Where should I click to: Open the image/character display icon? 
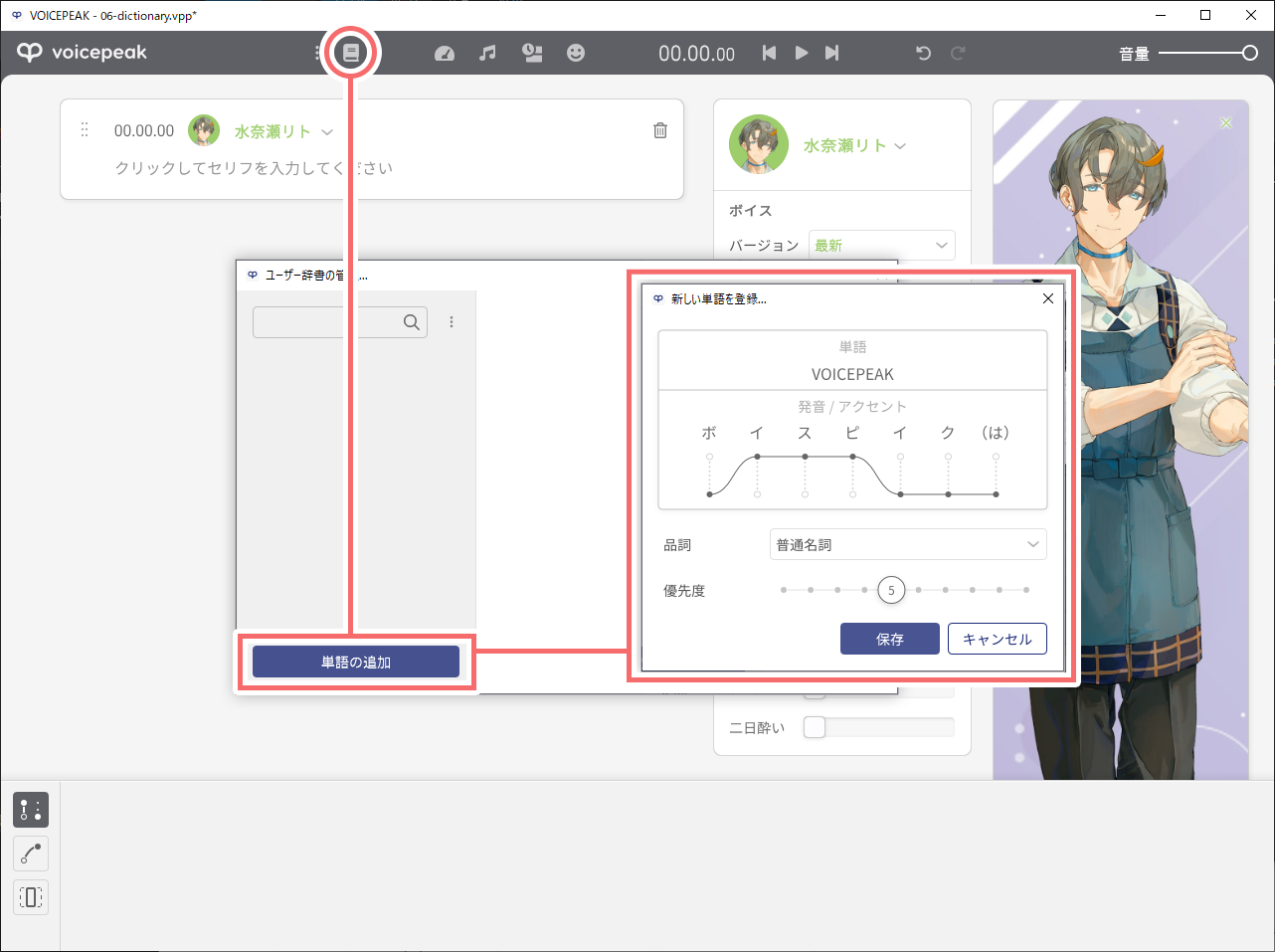[533, 54]
